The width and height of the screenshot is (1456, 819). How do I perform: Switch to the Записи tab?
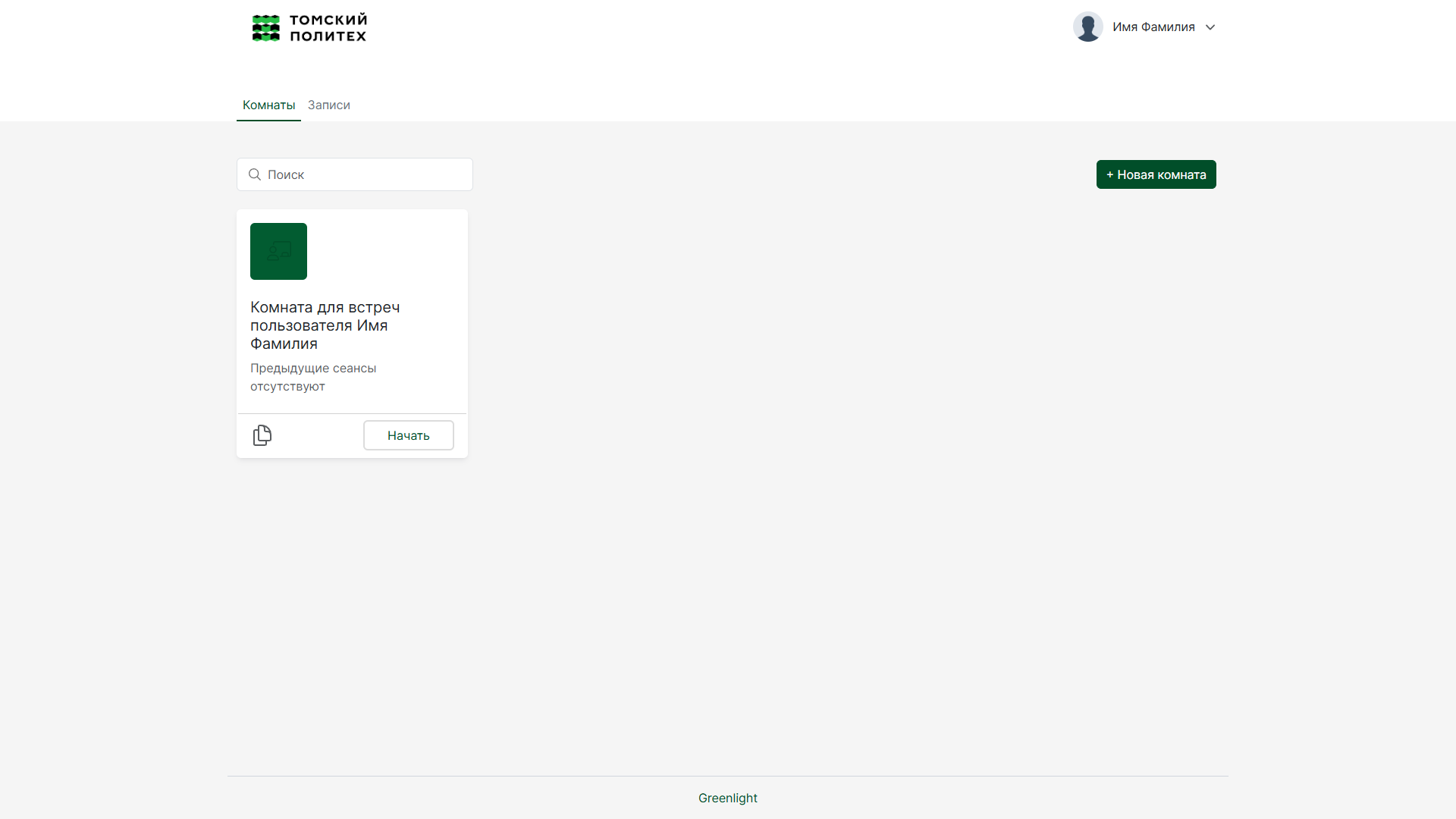pos(328,105)
